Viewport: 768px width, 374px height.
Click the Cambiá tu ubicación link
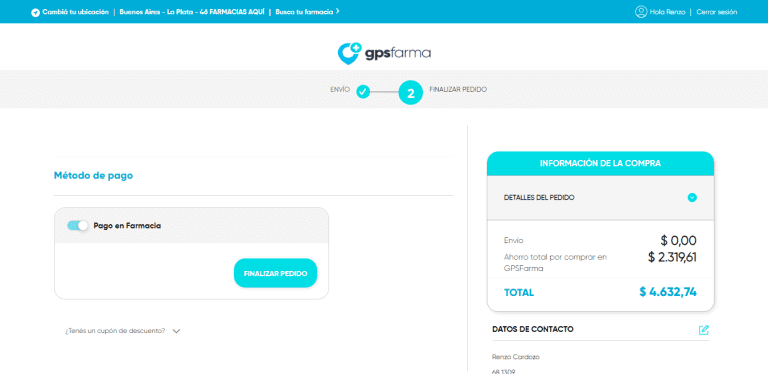pyautogui.click(x=75, y=12)
